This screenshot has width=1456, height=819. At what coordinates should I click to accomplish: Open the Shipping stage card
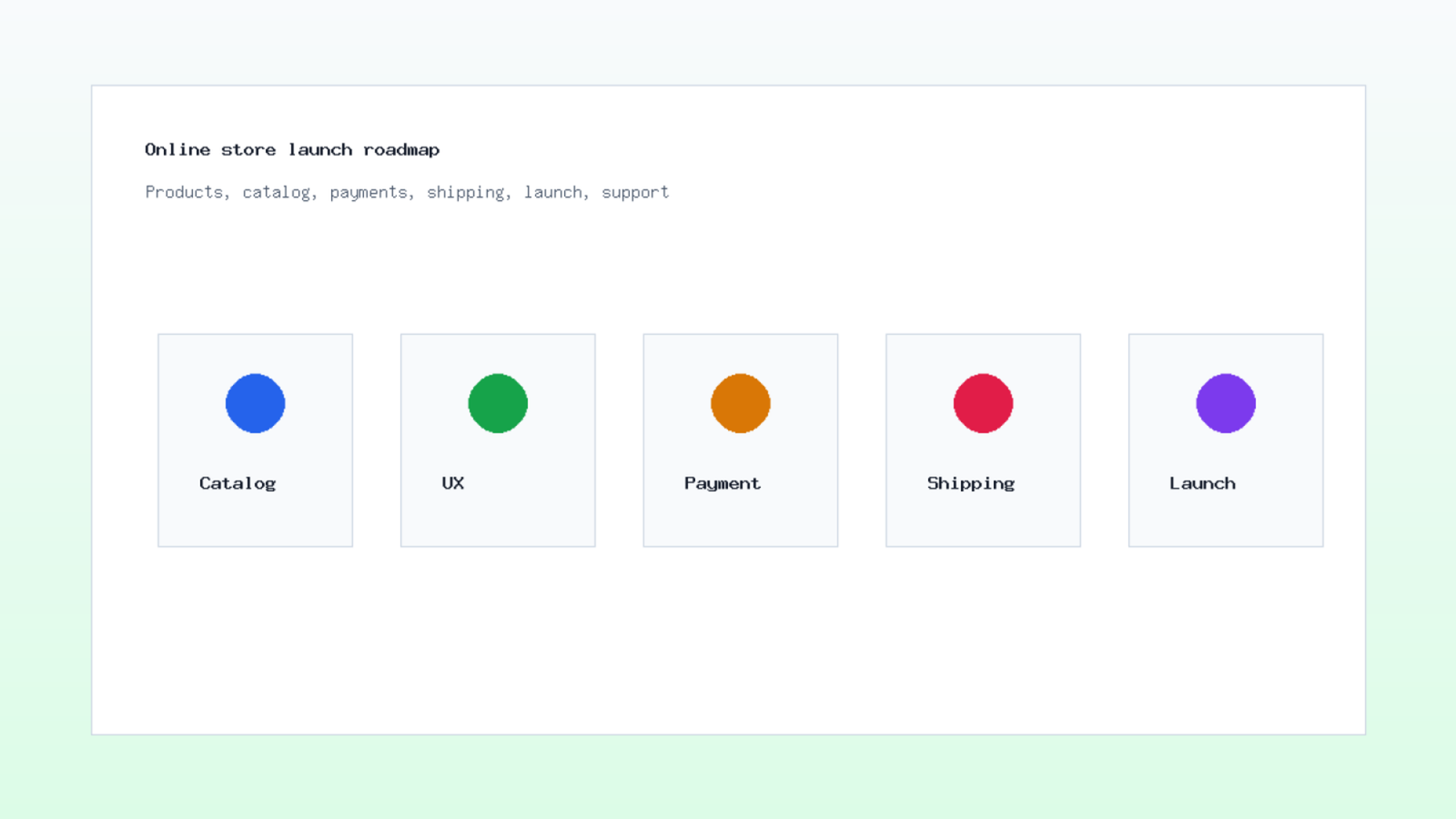983,440
